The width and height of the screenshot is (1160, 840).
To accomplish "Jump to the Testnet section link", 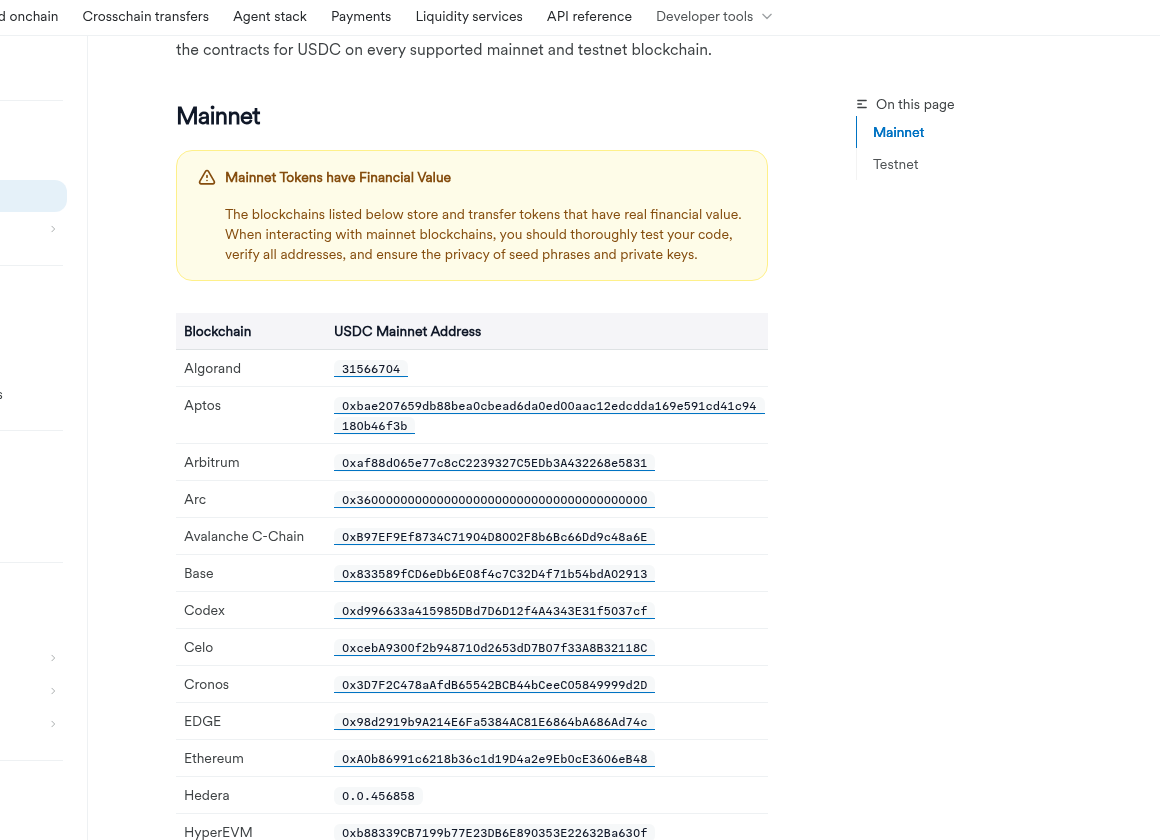I will (895, 164).
